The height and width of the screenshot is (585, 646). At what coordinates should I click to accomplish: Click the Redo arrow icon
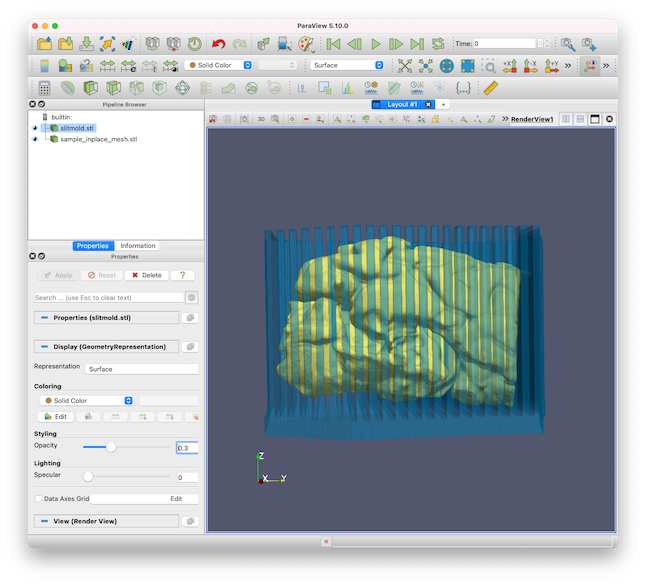coord(239,44)
